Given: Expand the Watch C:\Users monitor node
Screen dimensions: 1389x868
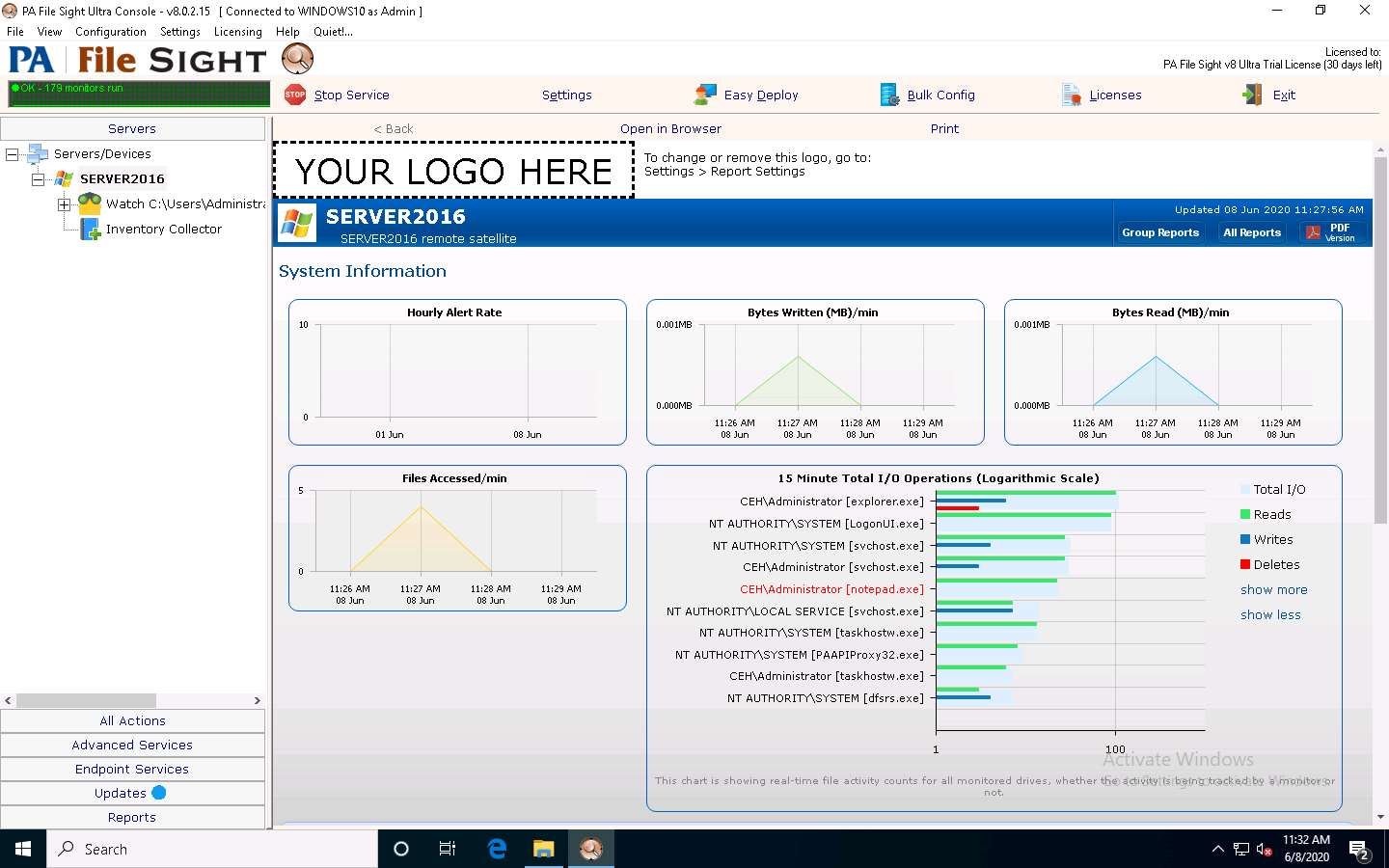Looking at the screenshot, I should [x=64, y=204].
